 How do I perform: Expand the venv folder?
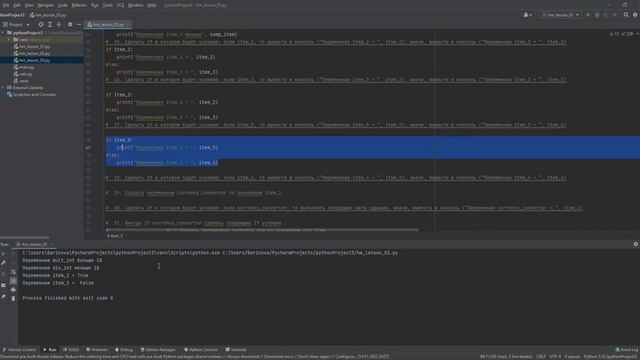(9, 40)
